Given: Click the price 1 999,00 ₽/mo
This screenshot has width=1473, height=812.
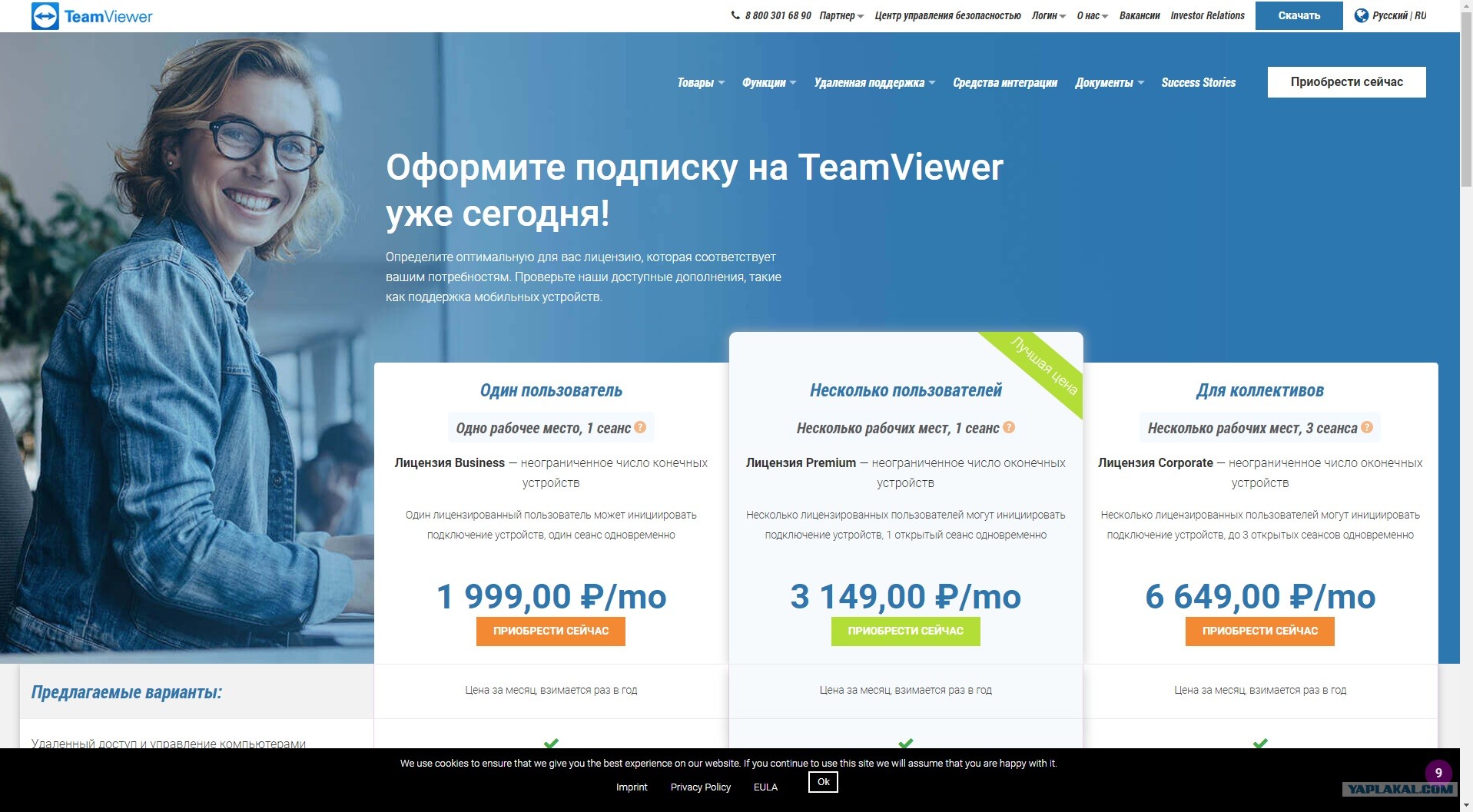Looking at the screenshot, I should pyautogui.click(x=551, y=596).
